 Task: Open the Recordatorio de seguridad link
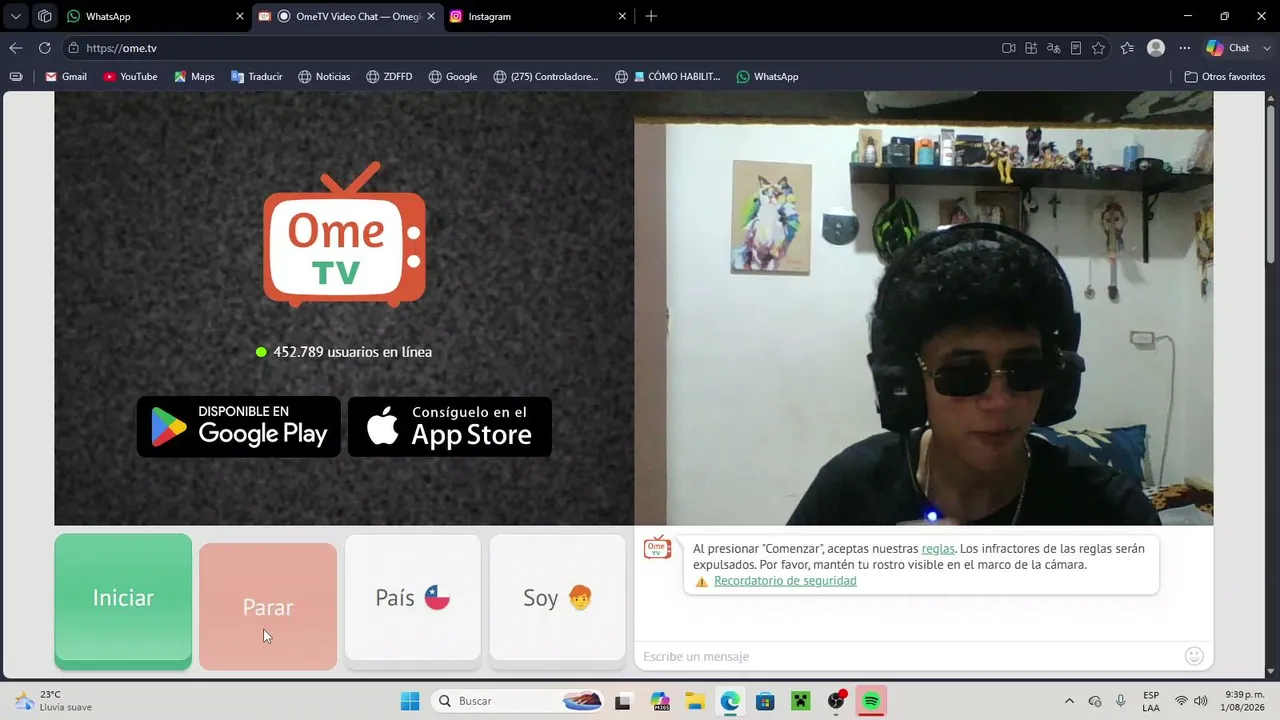(785, 581)
